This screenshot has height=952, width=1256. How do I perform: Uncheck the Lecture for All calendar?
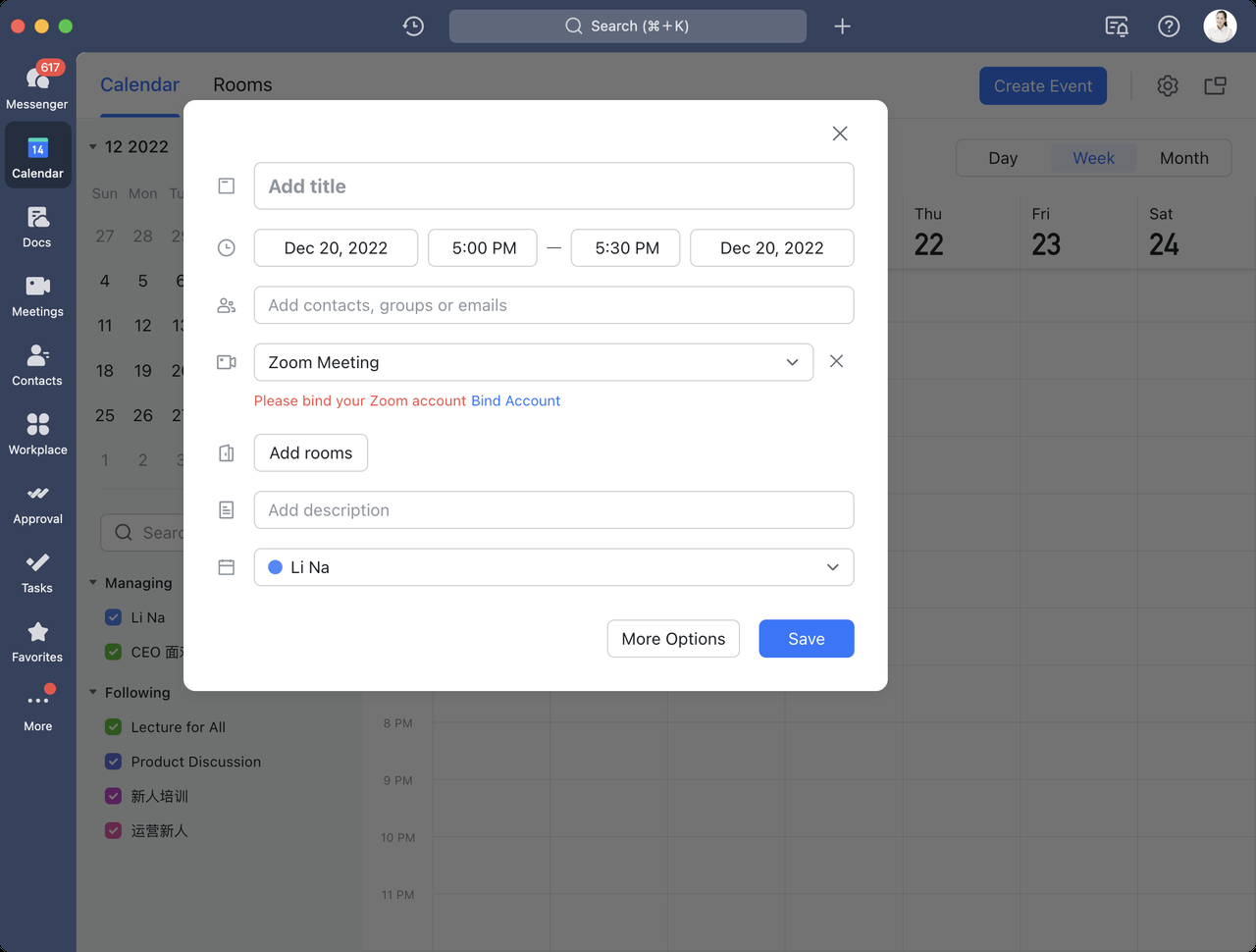(x=114, y=727)
